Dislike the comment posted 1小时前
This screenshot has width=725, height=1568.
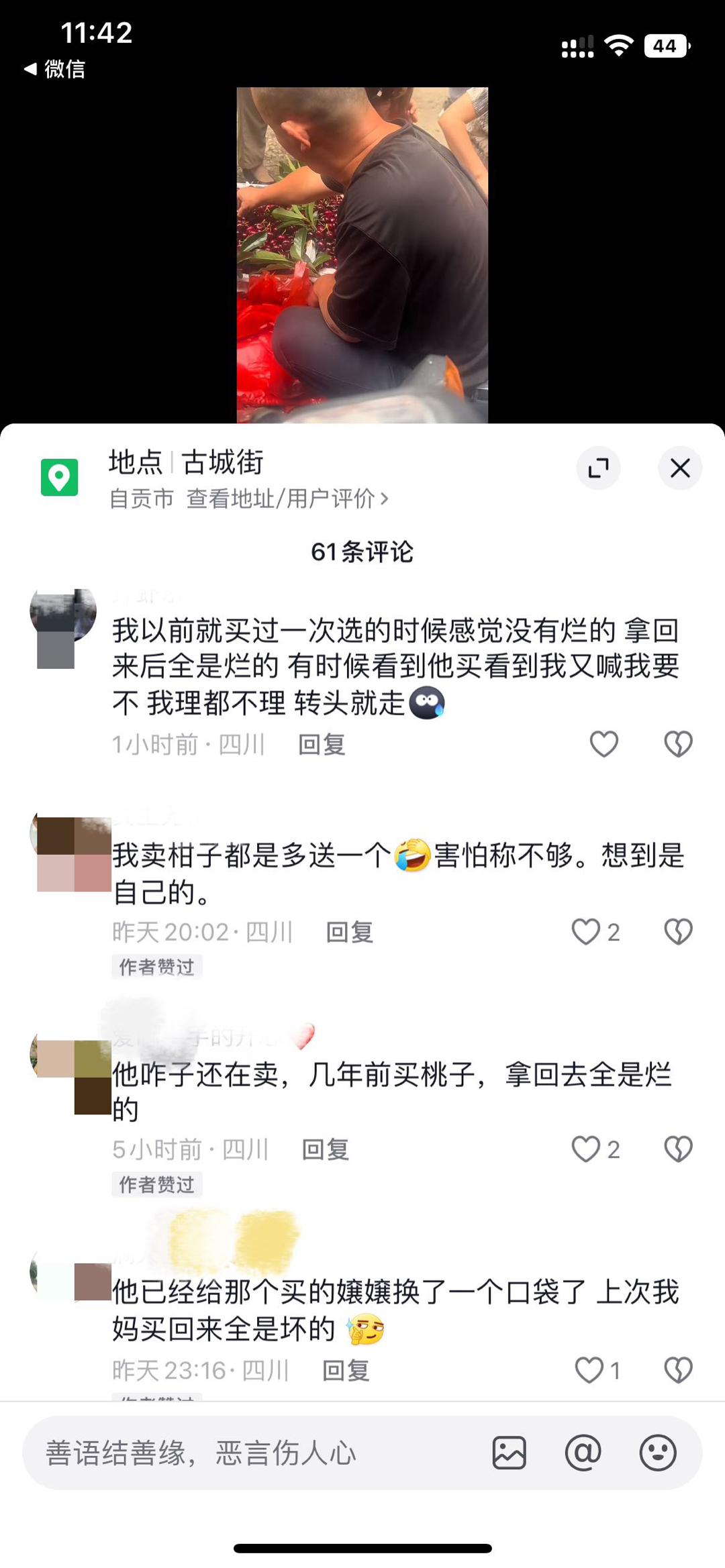tap(678, 744)
